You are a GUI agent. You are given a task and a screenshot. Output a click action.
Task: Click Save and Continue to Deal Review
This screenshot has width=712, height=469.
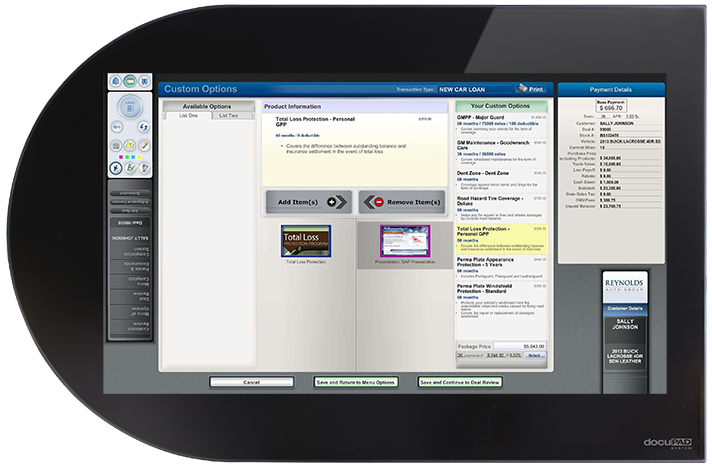coord(460,382)
